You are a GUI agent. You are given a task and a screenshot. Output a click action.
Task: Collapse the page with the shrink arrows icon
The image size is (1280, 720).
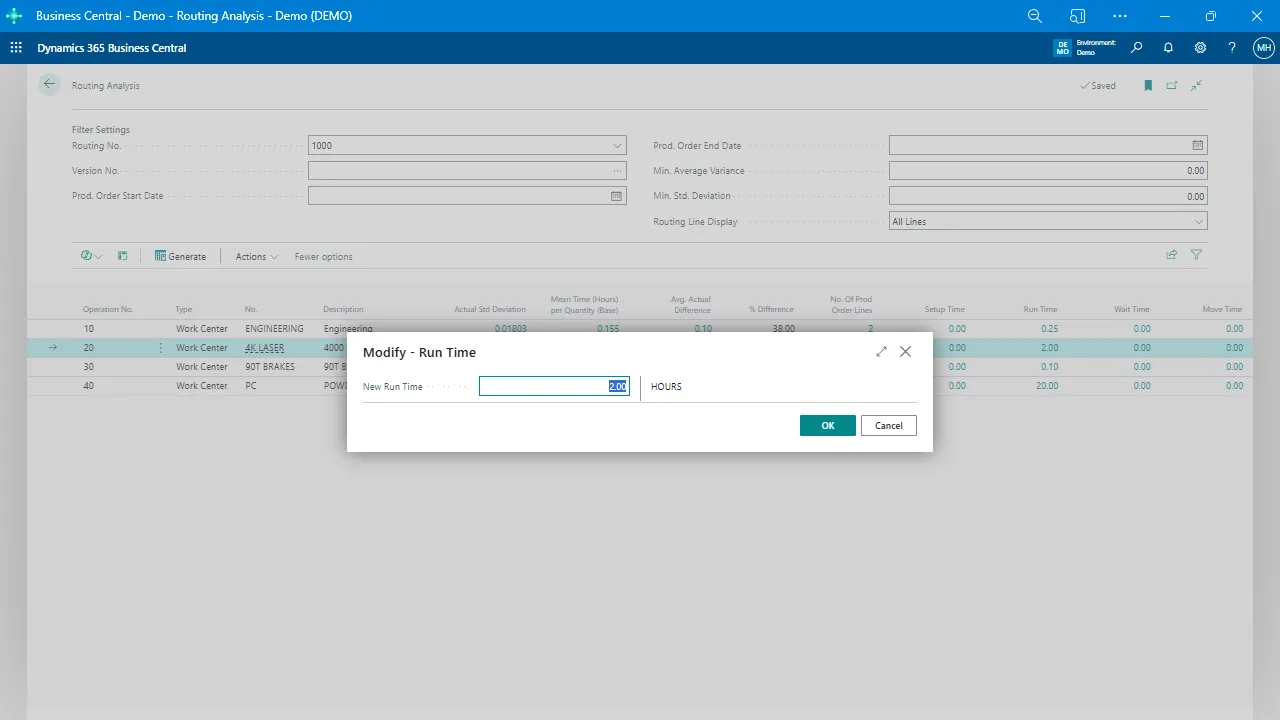coord(1196,85)
